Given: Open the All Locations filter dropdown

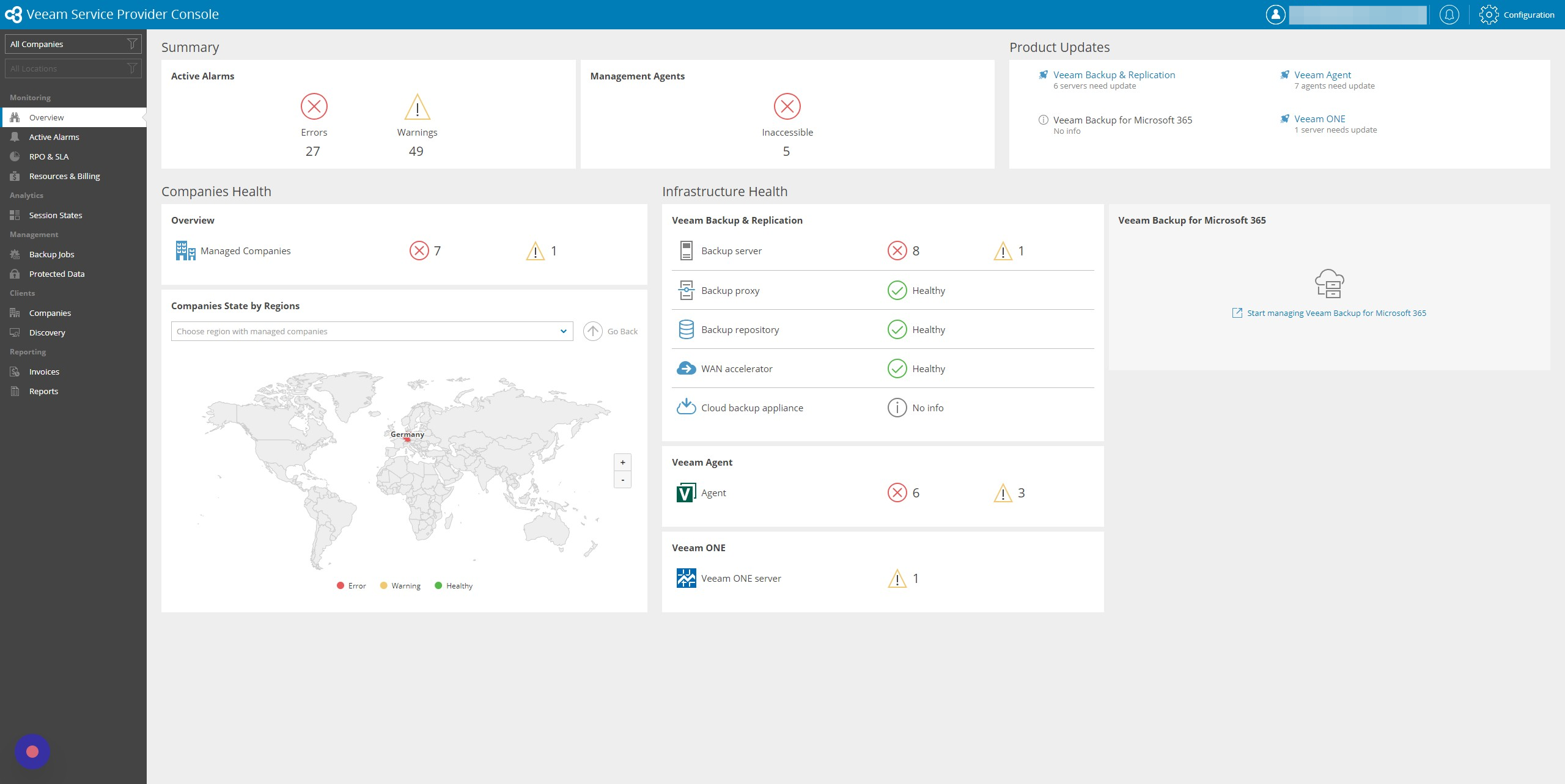Looking at the screenshot, I should point(73,68).
